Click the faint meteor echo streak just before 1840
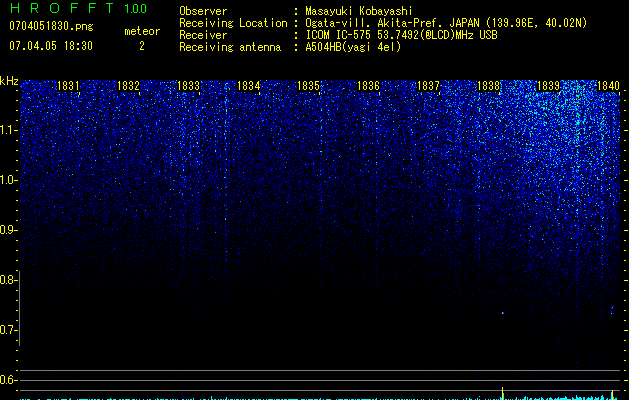The image size is (629, 400). click(x=612, y=310)
